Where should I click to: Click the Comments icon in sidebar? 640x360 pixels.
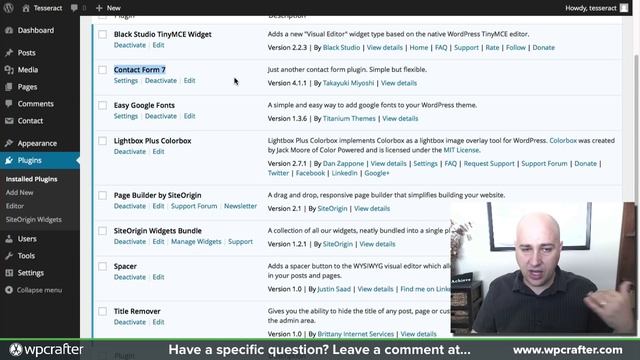(x=9, y=104)
